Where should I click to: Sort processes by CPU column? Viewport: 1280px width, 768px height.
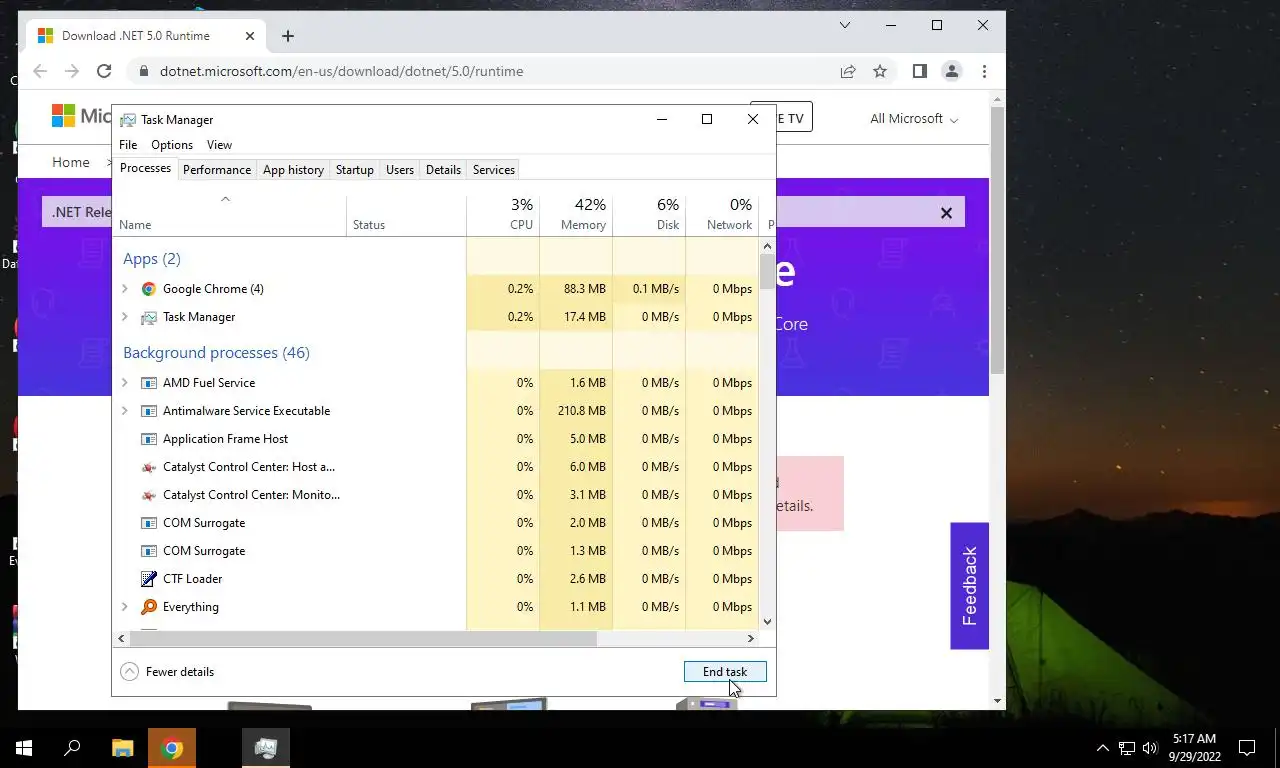pyautogui.click(x=503, y=214)
